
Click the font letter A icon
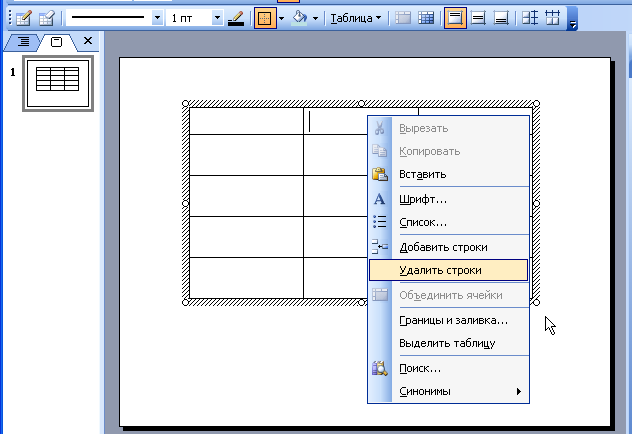(x=380, y=199)
